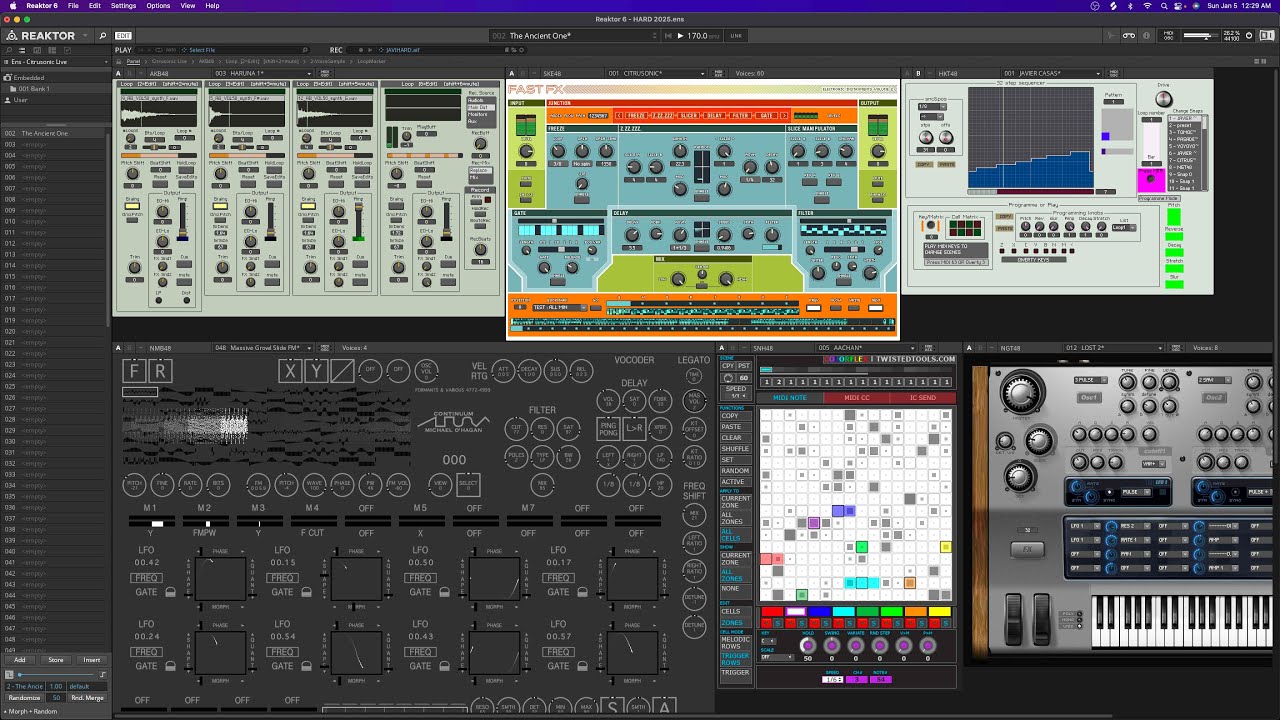The image size is (1280, 720).
Task: Pick the yellow color swatch in Colorflex
Action: pos(940,612)
